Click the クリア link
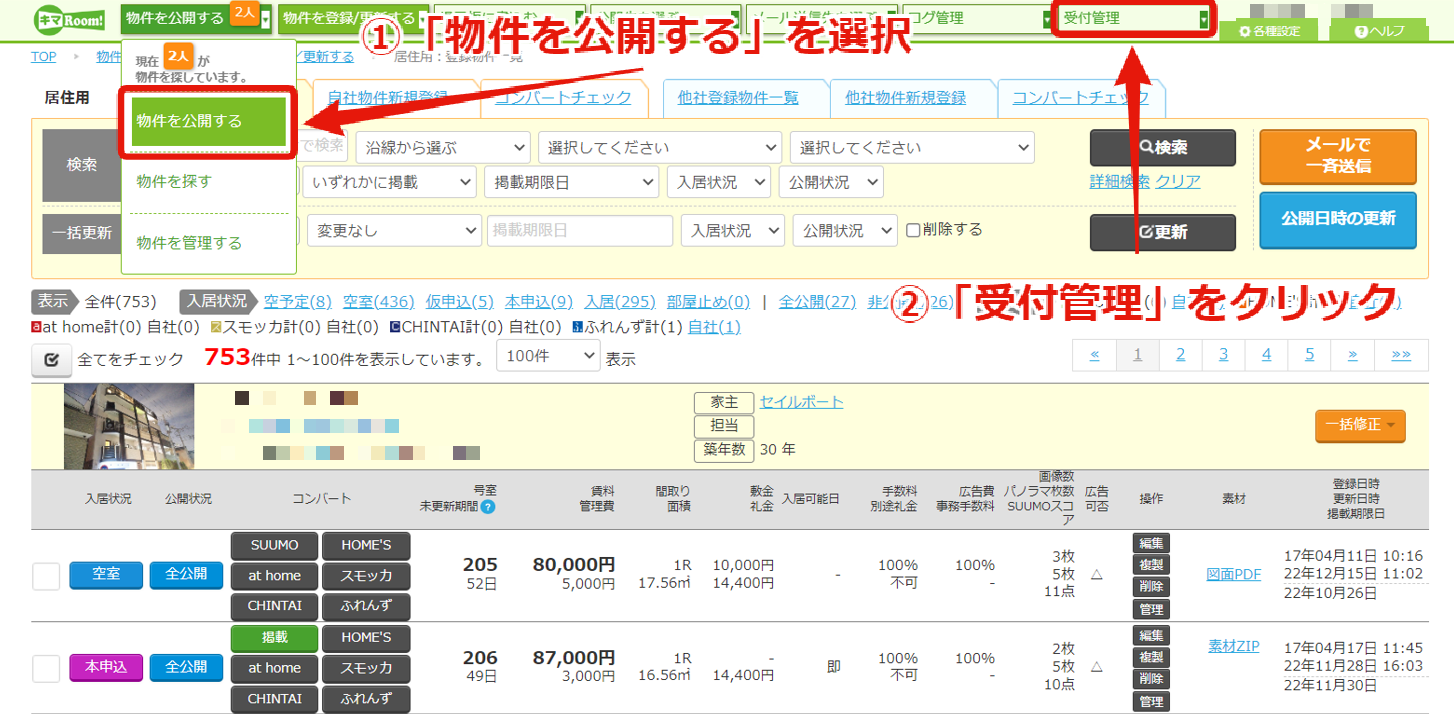 click(x=1178, y=181)
